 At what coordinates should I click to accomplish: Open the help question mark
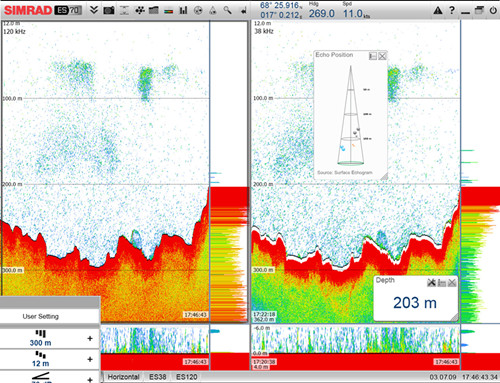point(452,10)
